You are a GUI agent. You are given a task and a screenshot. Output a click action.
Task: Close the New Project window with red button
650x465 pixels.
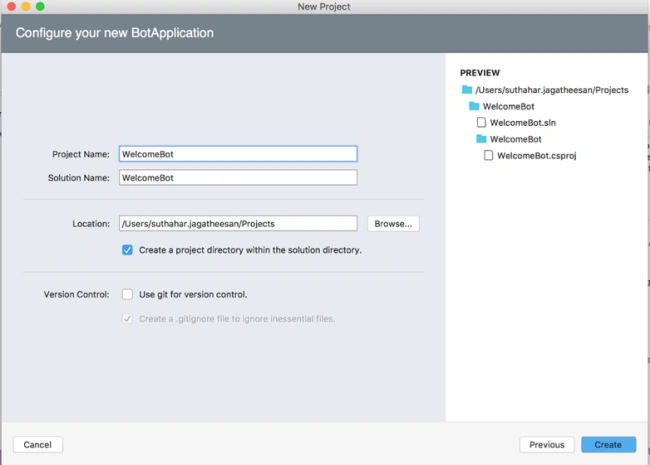[12, 7]
